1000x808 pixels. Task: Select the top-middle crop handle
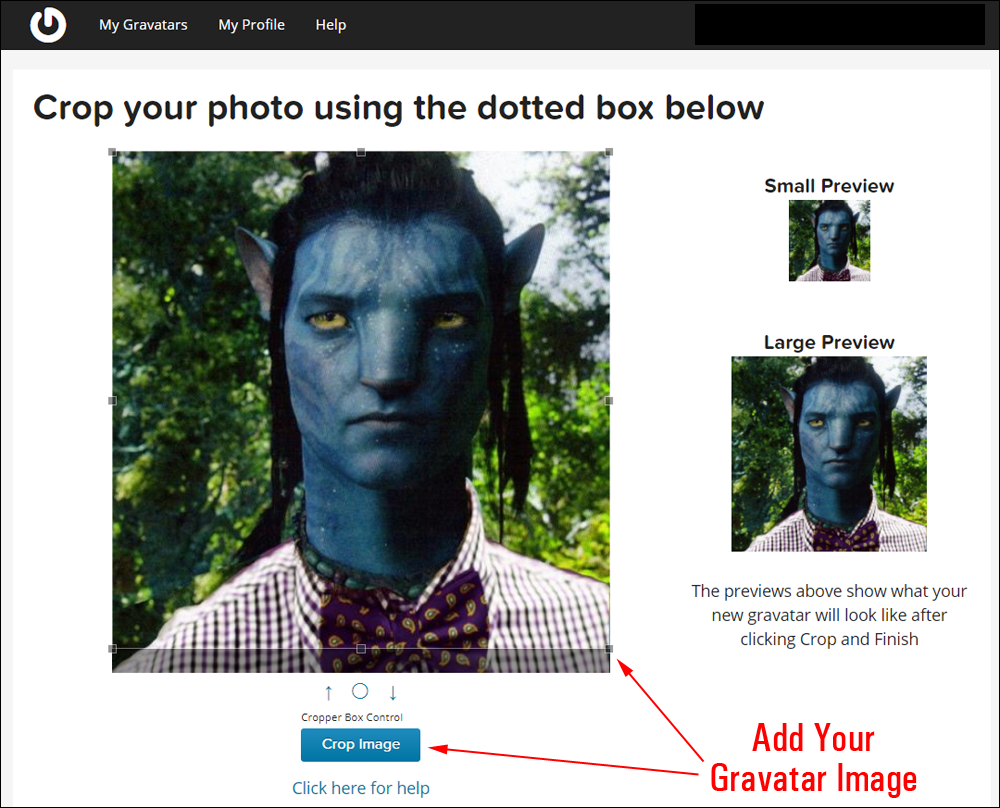[x=361, y=152]
